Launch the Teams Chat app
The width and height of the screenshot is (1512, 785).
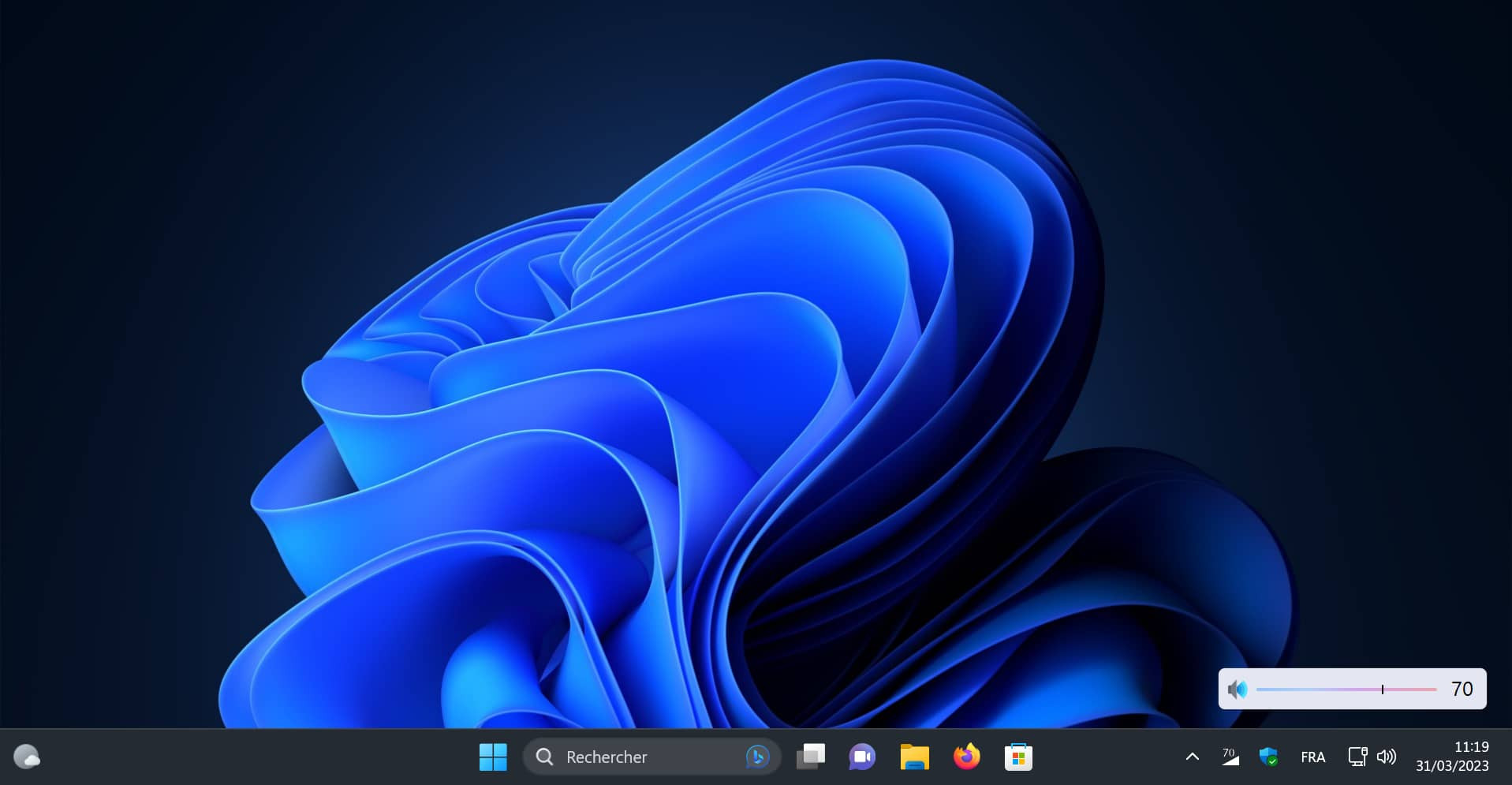click(x=862, y=757)
